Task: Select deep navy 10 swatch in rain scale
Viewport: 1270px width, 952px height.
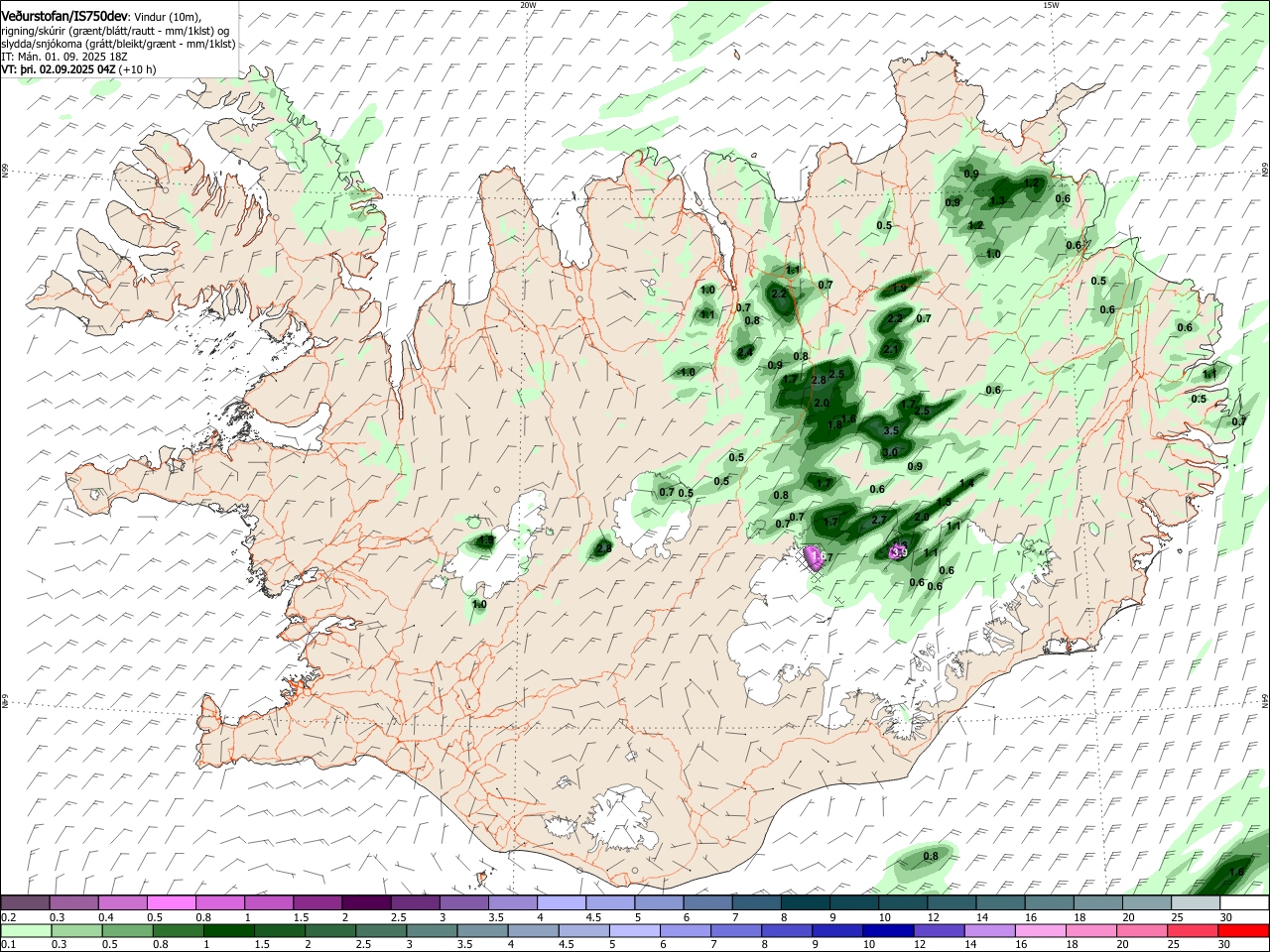Action: [x=887, y=930]
